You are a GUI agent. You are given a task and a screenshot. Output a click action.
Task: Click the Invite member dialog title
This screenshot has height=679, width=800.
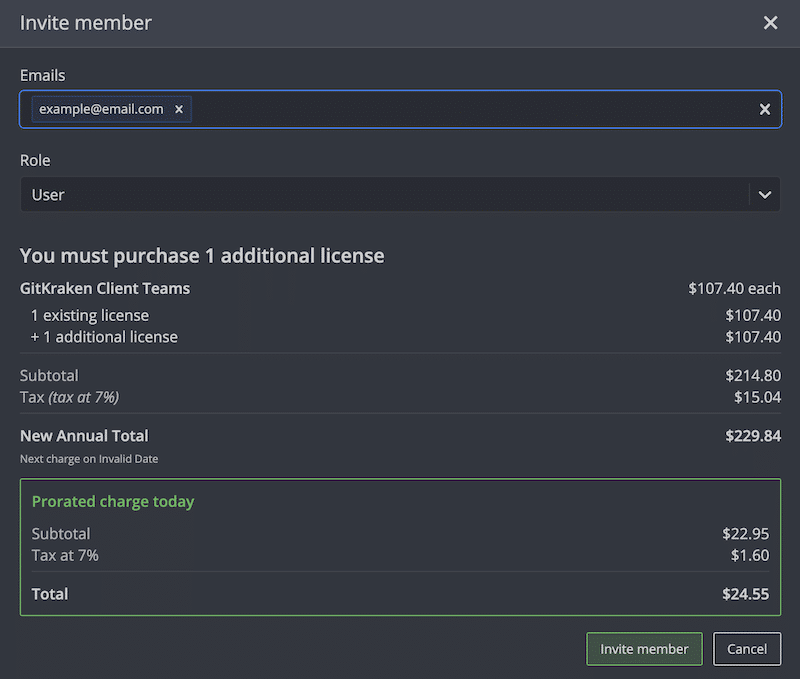86,23
